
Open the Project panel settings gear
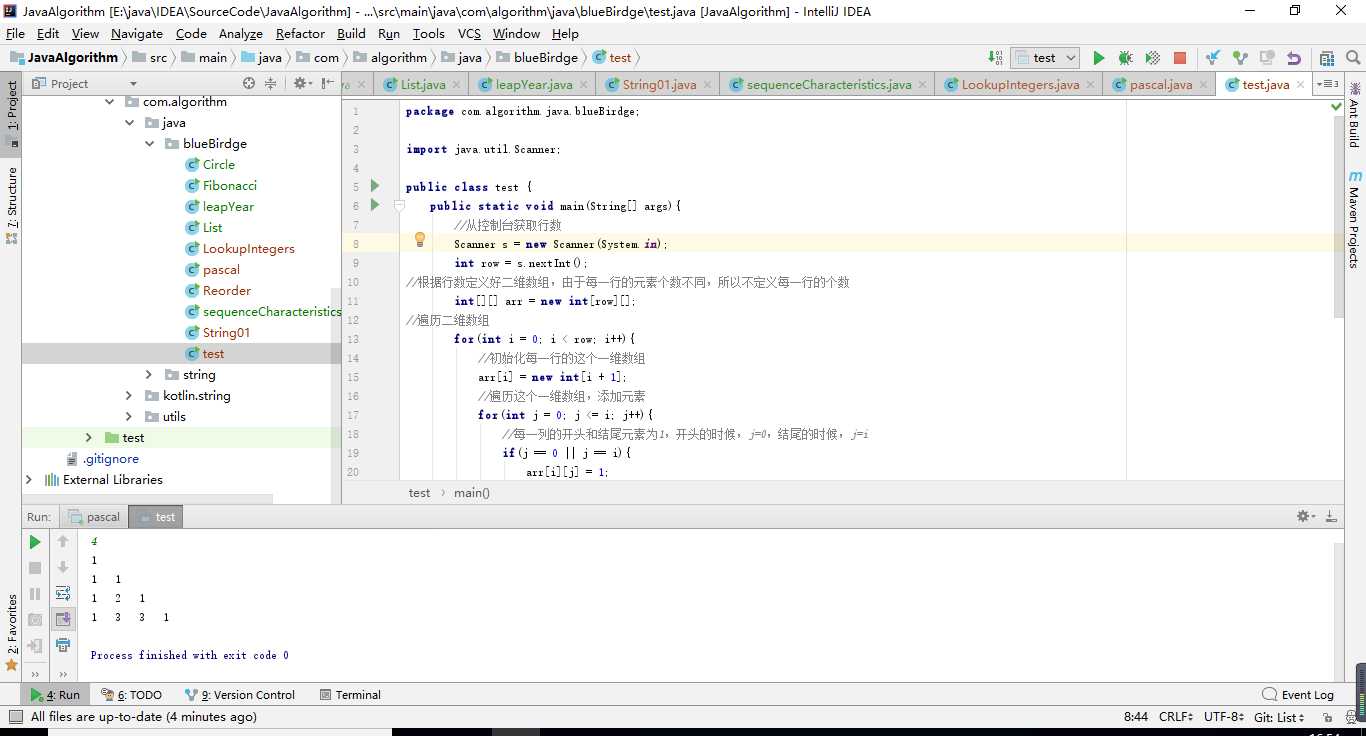click(x=301, y=84)
